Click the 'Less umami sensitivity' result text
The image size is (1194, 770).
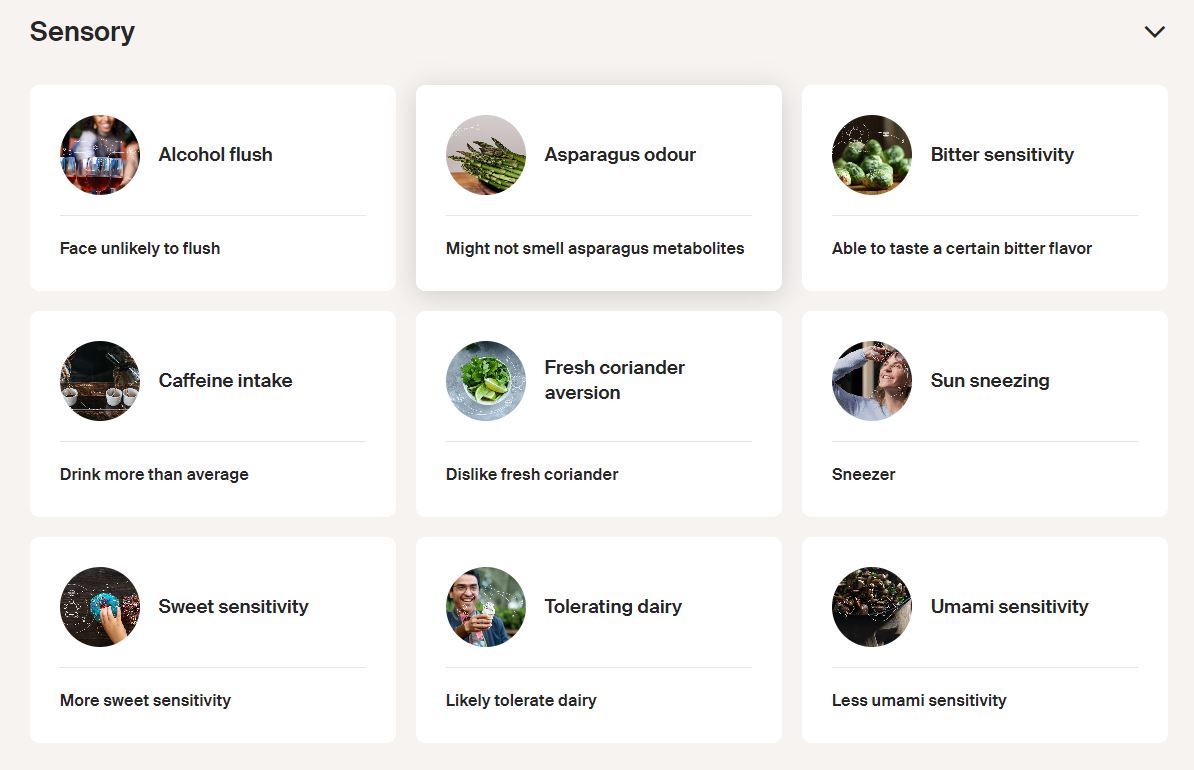tap(919, 701)
